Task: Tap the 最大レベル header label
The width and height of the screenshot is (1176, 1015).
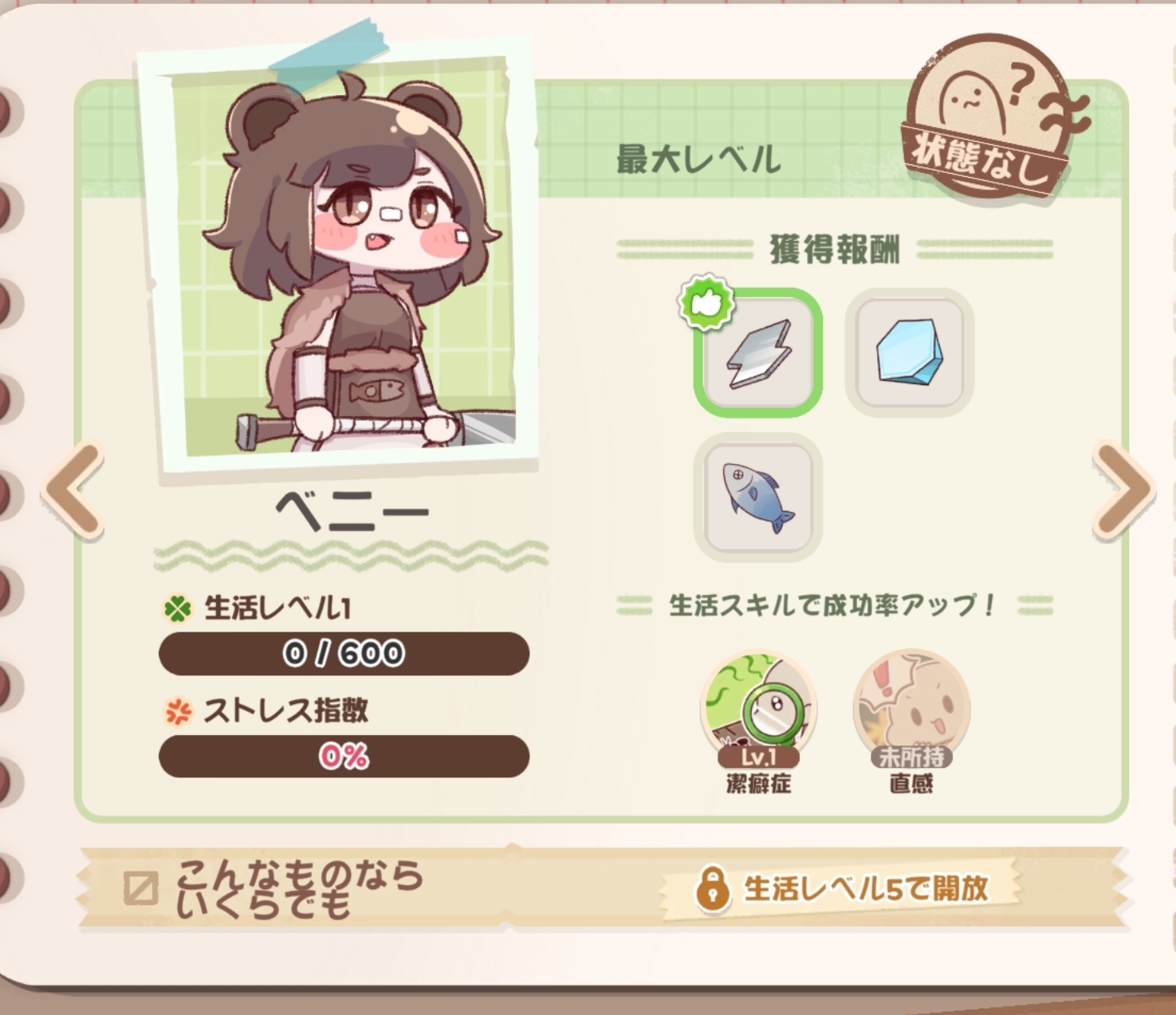Action: tap(698, 159)
